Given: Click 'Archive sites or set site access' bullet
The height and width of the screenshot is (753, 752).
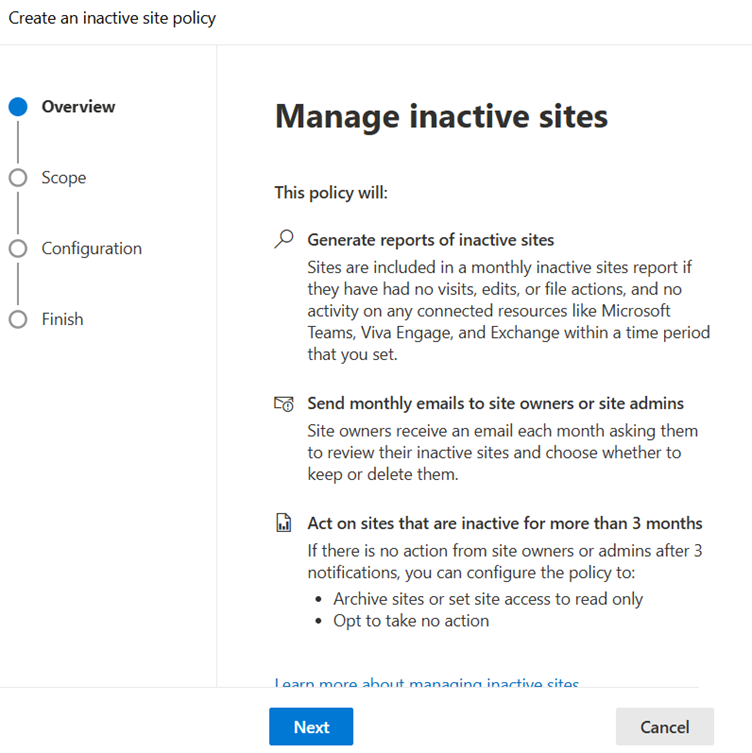Looking at the screenshot, I should pyautogui.click(x=488, y=599).
